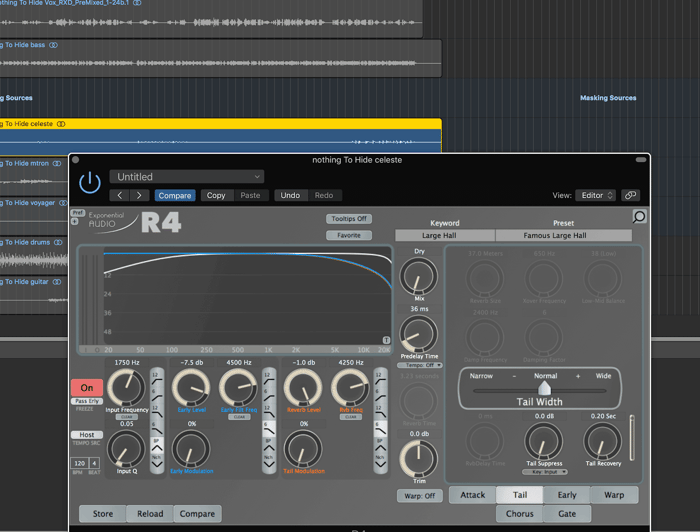The width and height of the screenshot is (700, 532).
Task: Toggle Host tempo source button
Action: pos(87,435)
